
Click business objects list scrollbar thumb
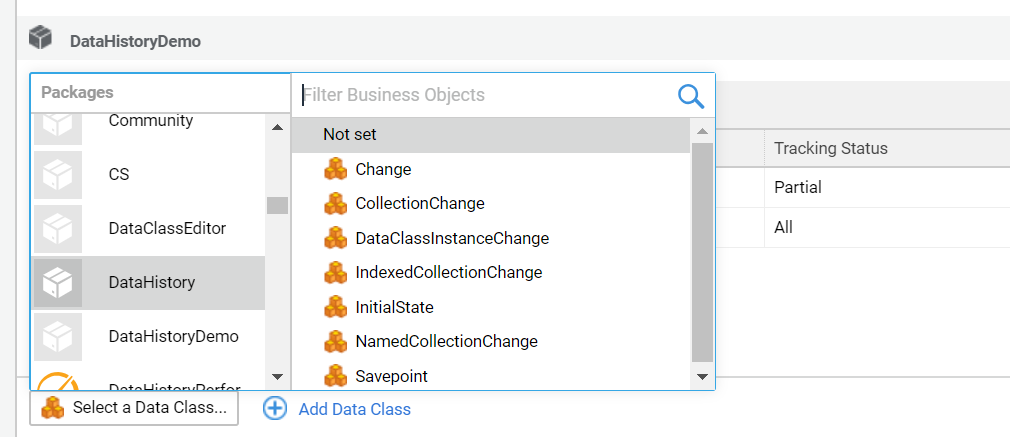[x=702, y=253]
